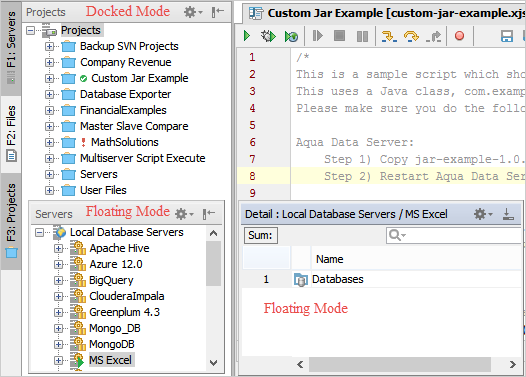
Task: Click the Step Into debugger icon
Action: (x=389, y=36)
